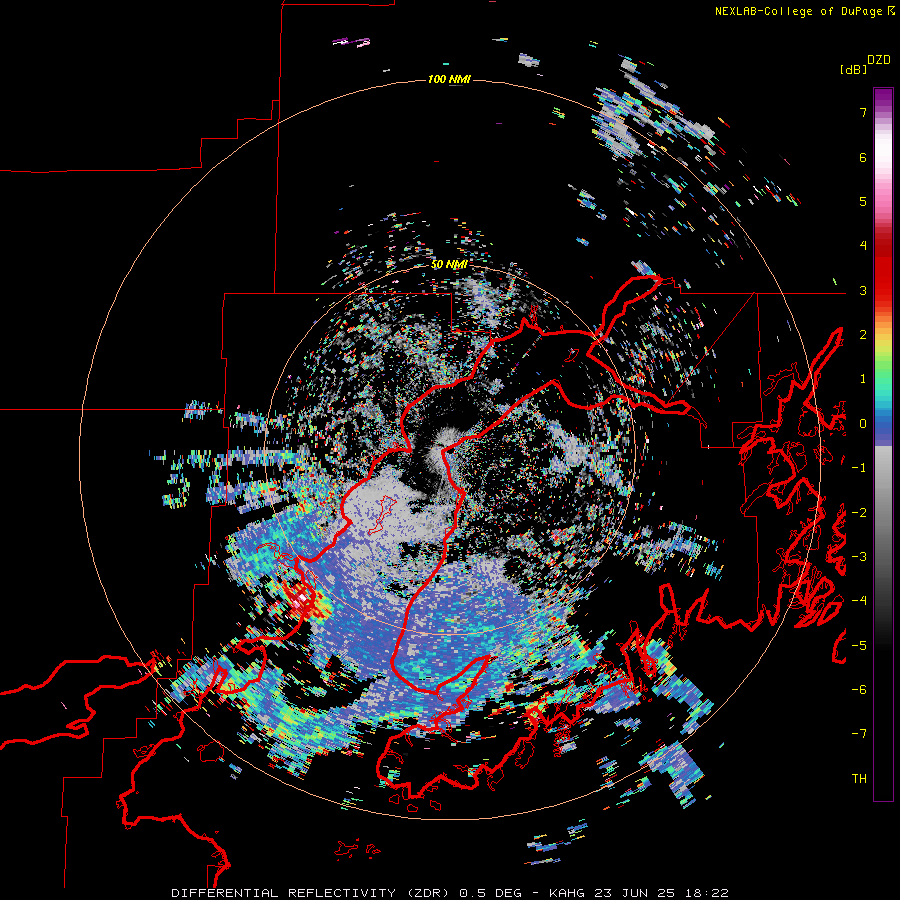The width and height of the screenshot is (900, 900).
Task: Click the 4 value on color scale
Action: (x=863, y=246)
